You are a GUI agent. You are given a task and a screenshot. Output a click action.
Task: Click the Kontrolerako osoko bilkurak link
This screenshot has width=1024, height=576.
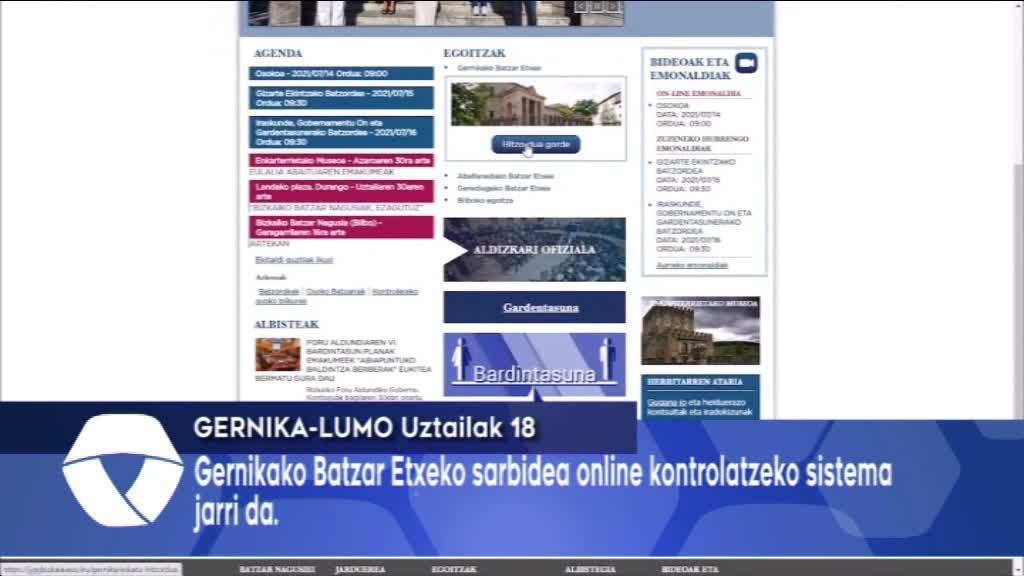pos(336,296)
